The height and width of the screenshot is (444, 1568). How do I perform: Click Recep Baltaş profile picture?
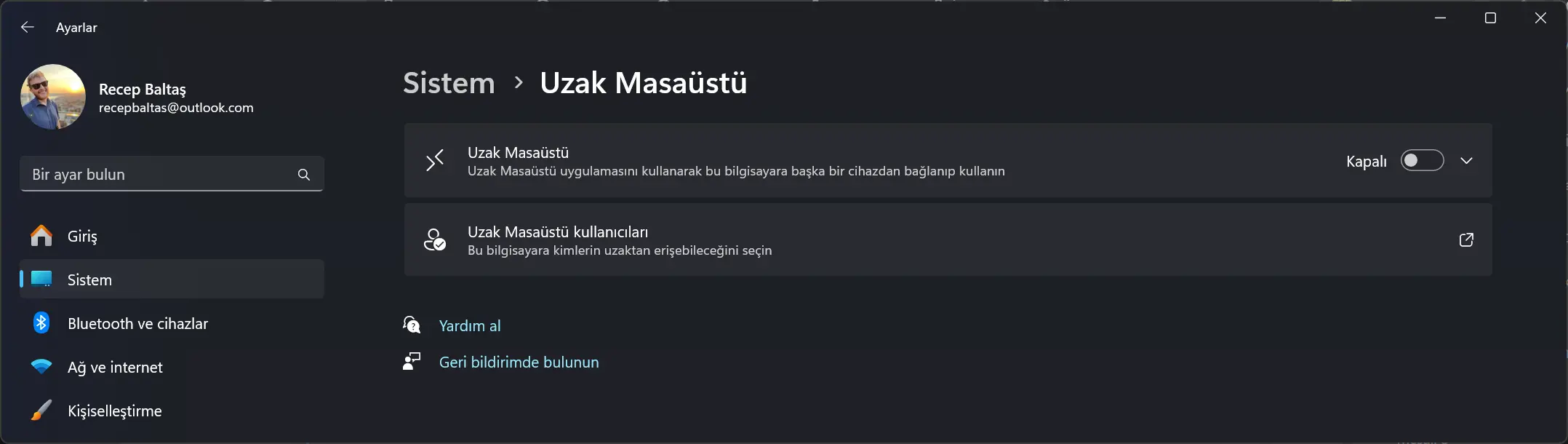pos(53,97)
